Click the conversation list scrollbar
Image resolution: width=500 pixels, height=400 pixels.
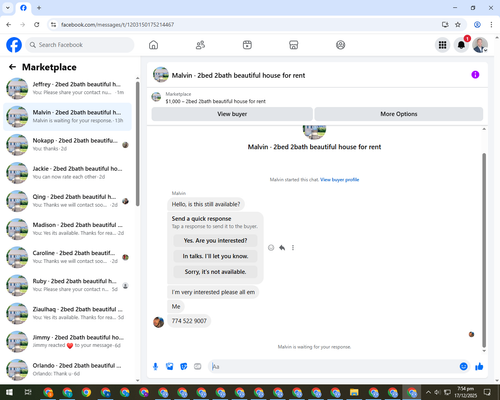pos(137,143)
